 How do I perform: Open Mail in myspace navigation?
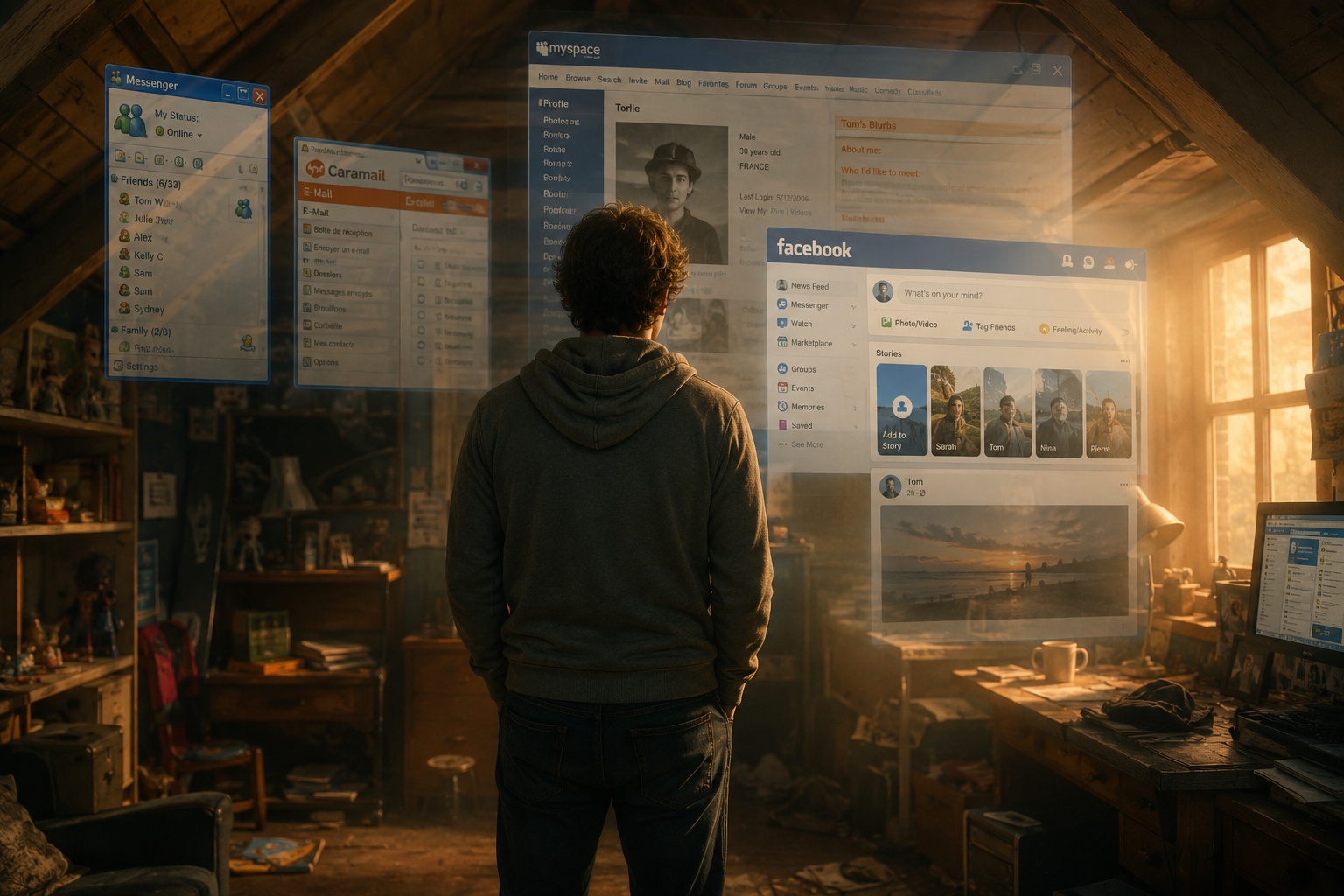tap(661, 81)
